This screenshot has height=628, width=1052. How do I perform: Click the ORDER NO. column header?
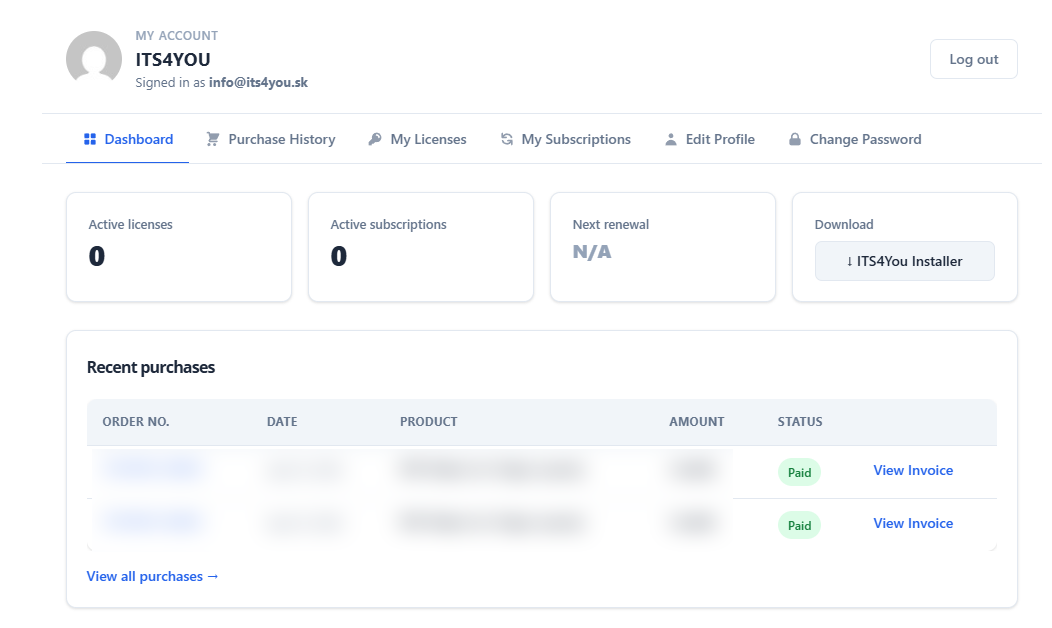pyautogui.click(x=136, y=421)
